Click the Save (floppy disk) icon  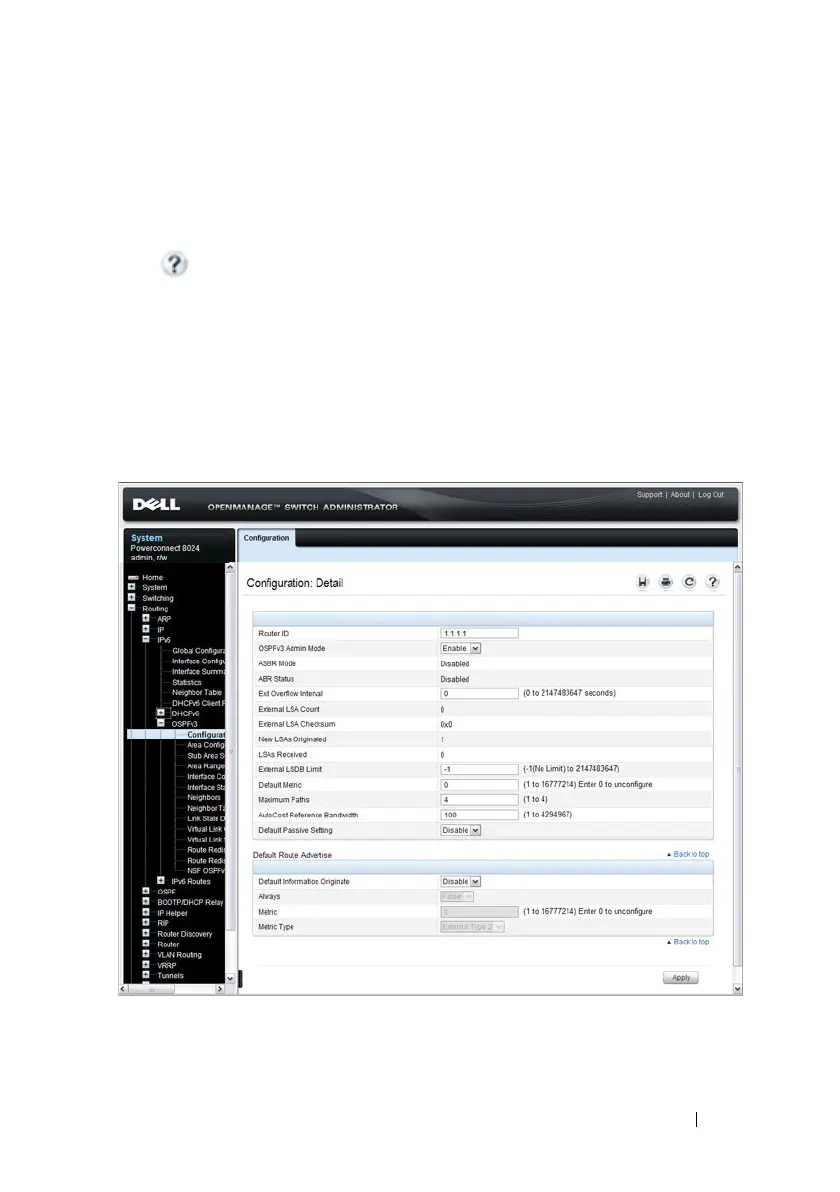(642, 582)
